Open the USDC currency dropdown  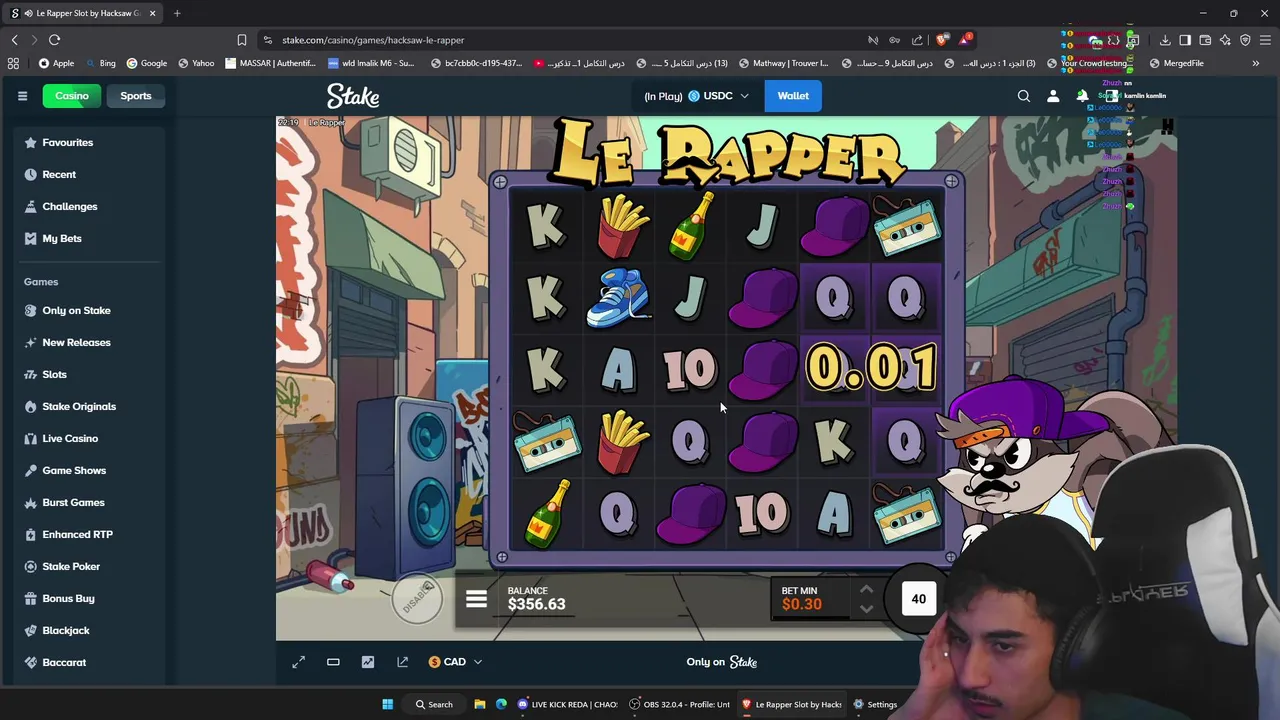tap(718, 96)
